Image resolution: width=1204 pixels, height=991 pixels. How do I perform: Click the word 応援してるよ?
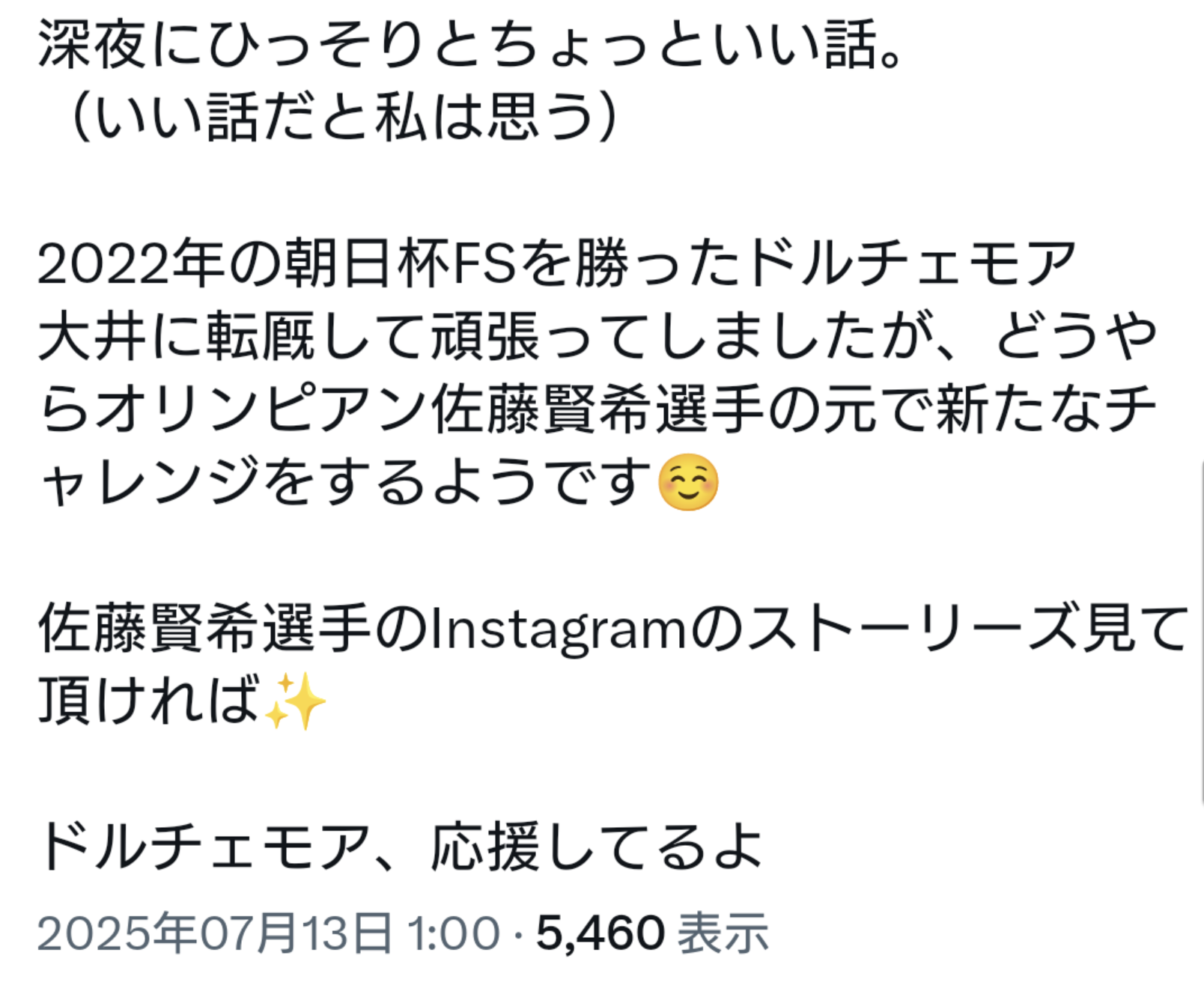[597, 847]
